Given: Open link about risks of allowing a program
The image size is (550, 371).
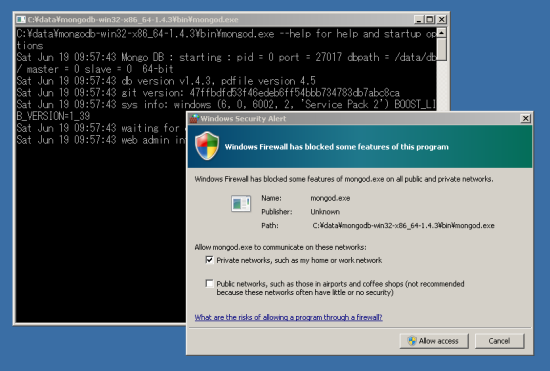Looking at the screenshot, I should [x=288, y=317].
